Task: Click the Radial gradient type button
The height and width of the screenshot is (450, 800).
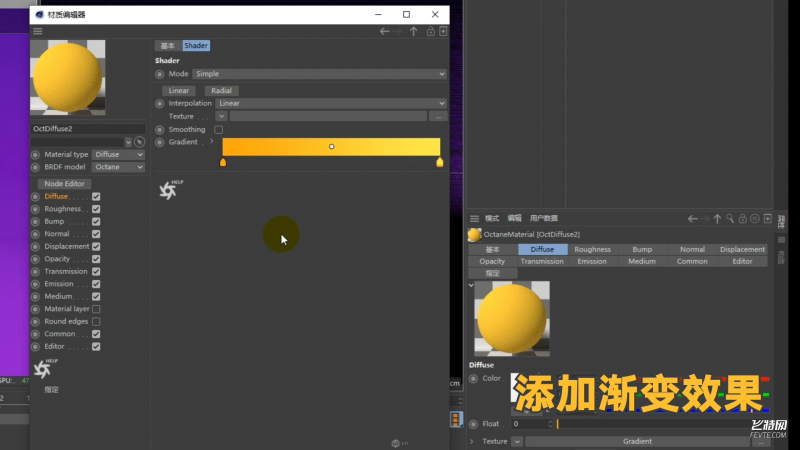Action: [221, 91]
